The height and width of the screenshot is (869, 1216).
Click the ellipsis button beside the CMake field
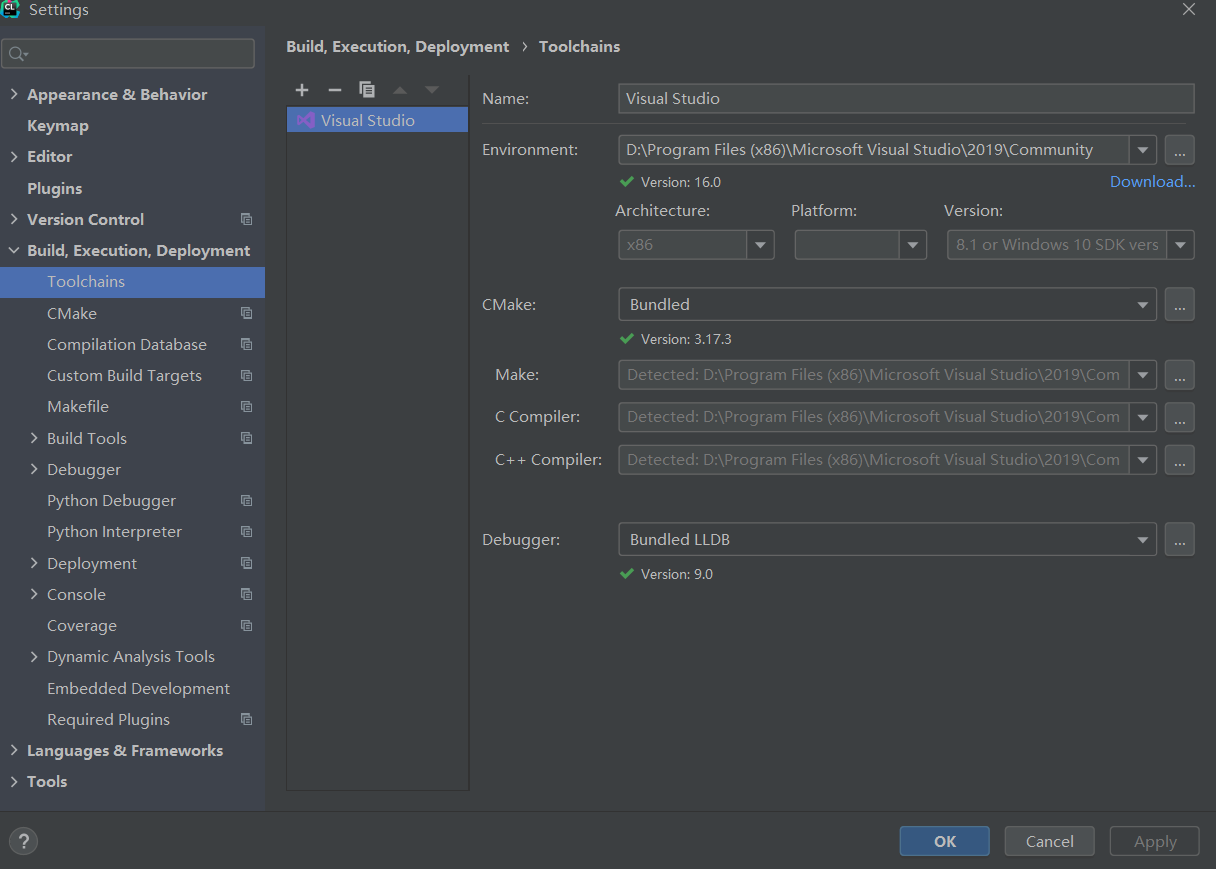click(x=1179, y=304)
